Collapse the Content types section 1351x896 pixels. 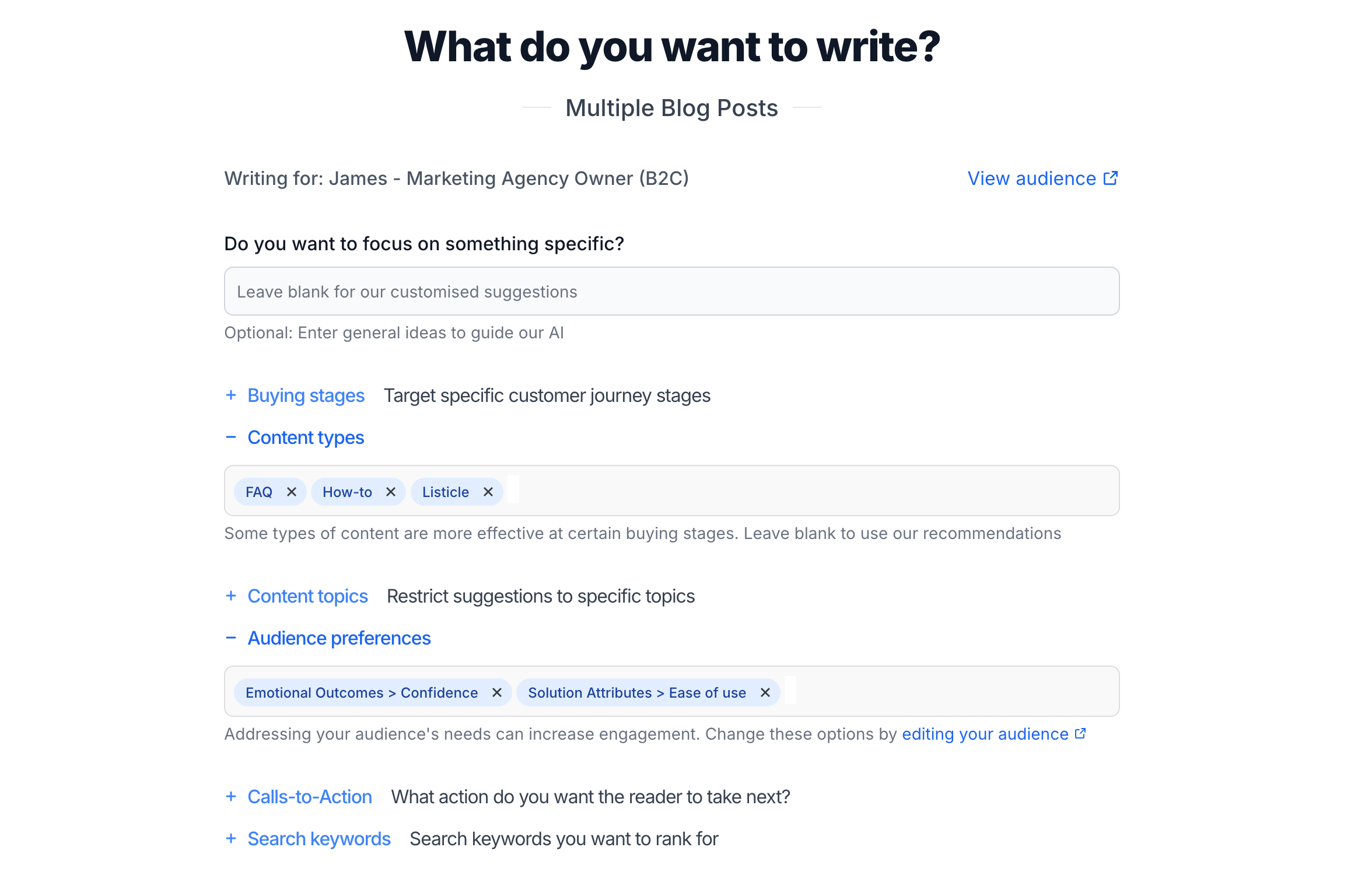231,437
